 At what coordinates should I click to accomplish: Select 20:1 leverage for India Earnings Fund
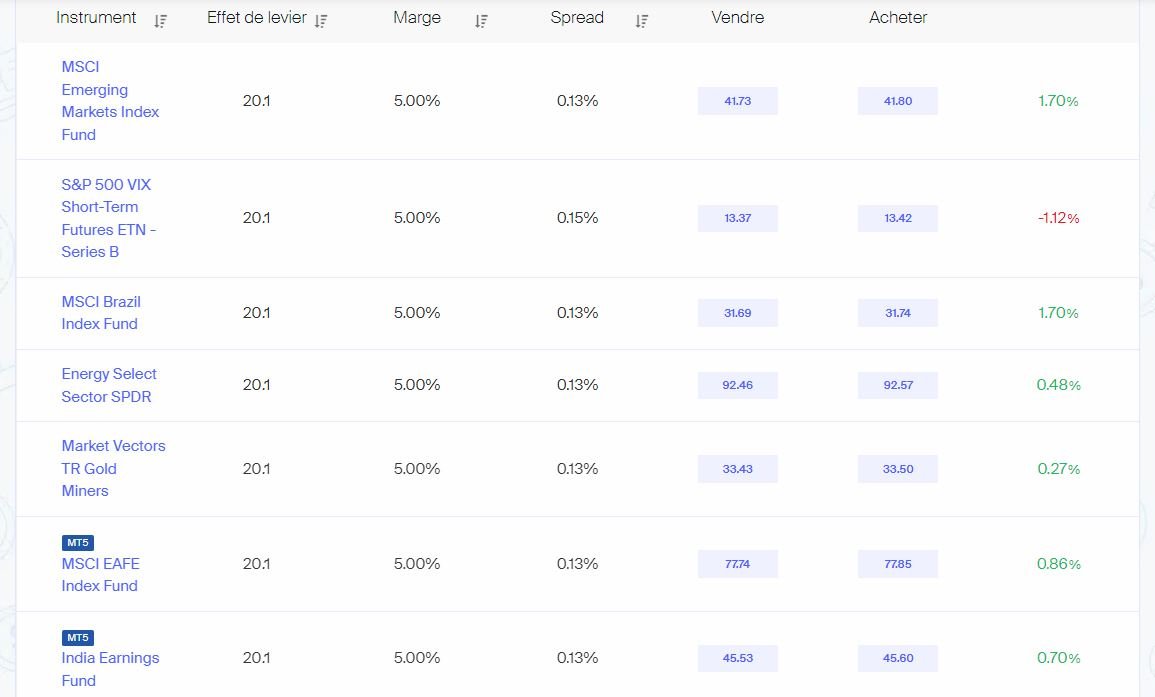point(256,659)
